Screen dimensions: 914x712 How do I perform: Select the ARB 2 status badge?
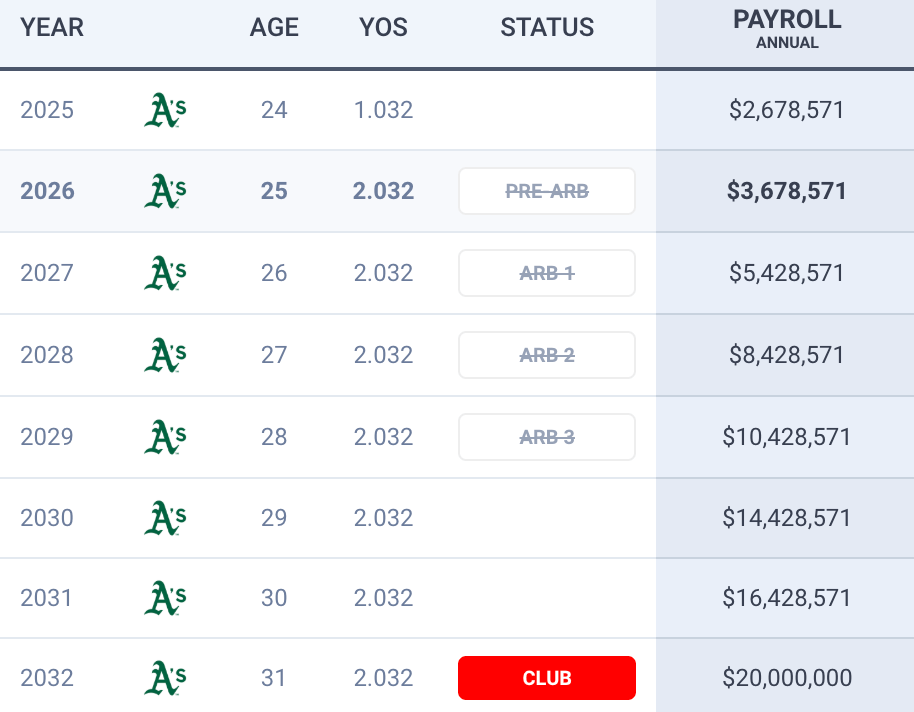[x=547, y=355]
